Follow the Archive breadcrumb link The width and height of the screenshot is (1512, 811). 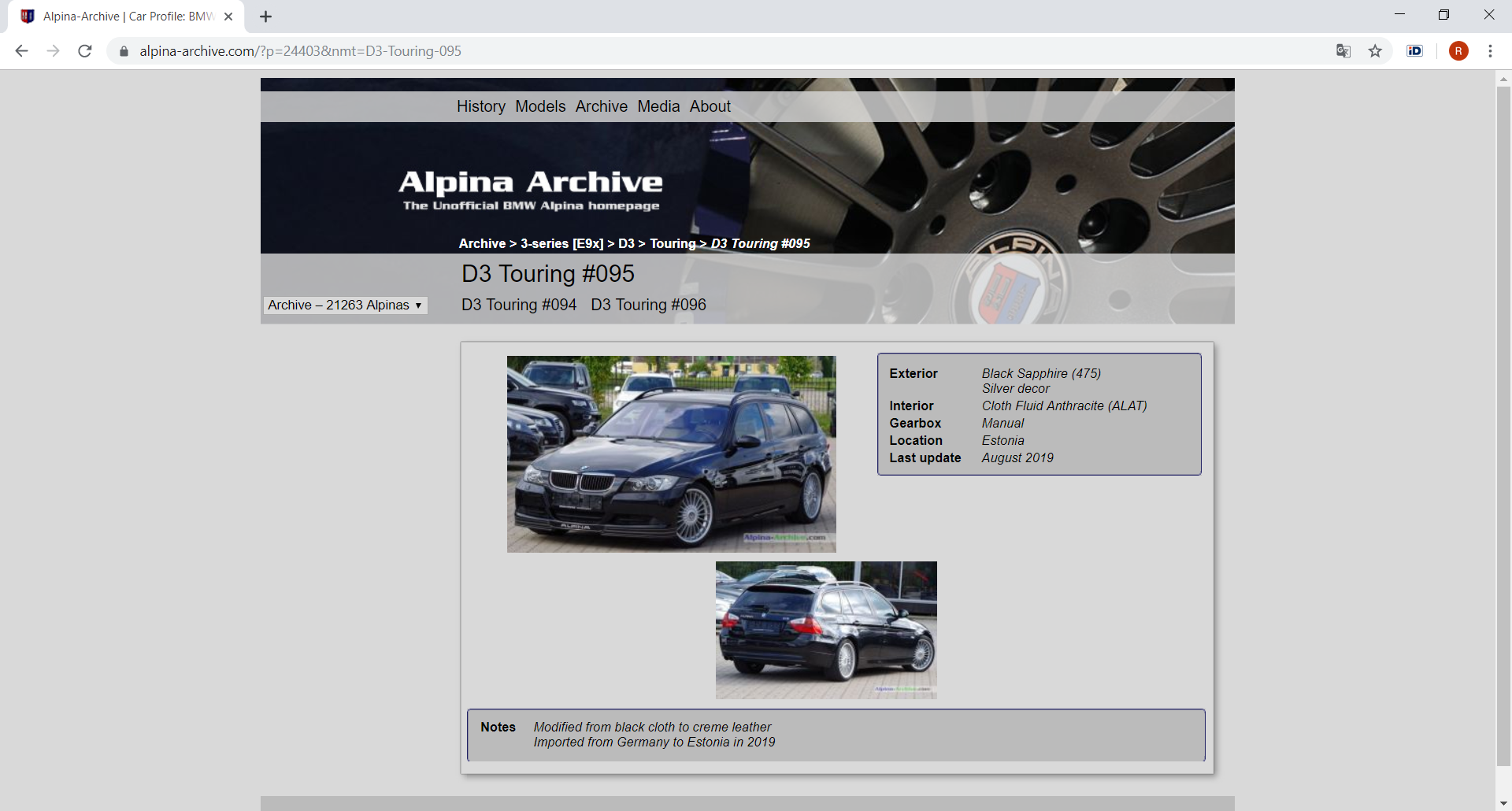coord(482,244)
